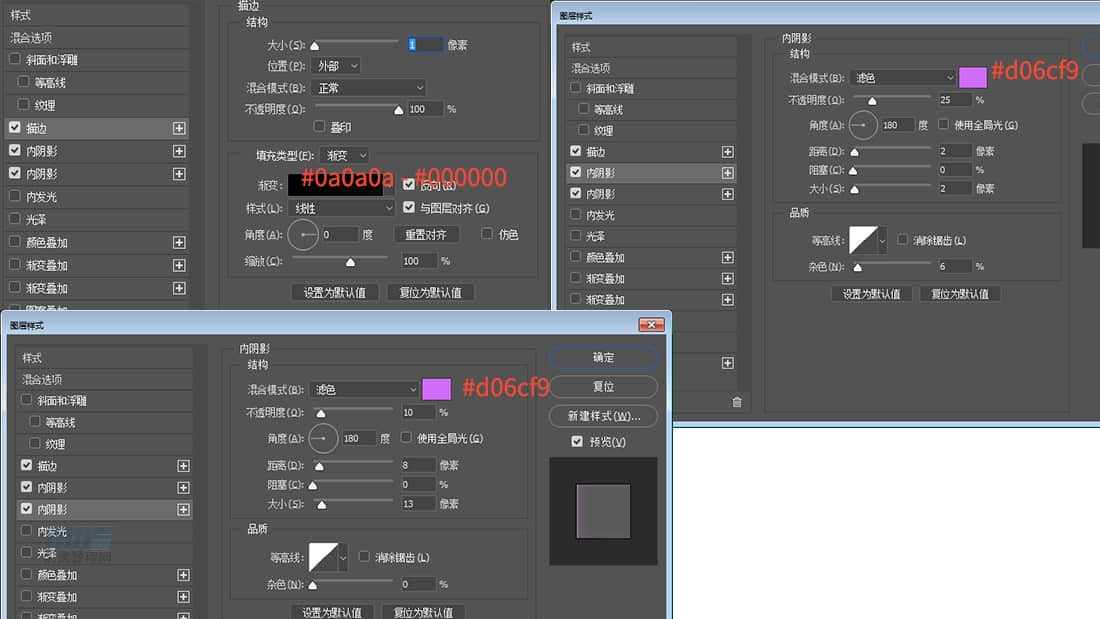Expand contour picker arrow in background 内阴影 dialog

click(x=882, y=241)
